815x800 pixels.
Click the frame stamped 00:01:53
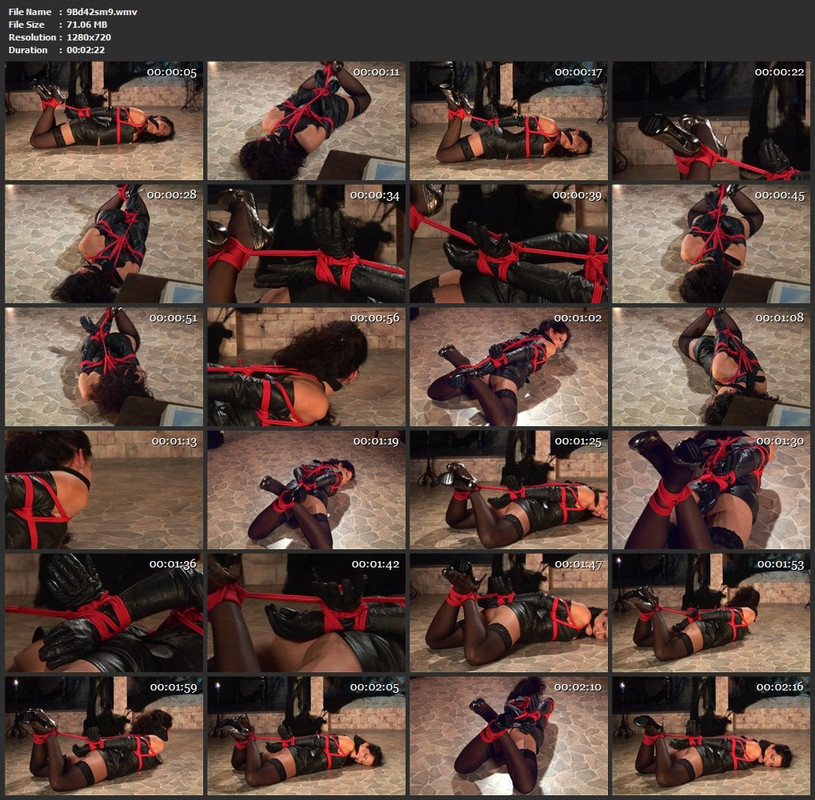711,613
